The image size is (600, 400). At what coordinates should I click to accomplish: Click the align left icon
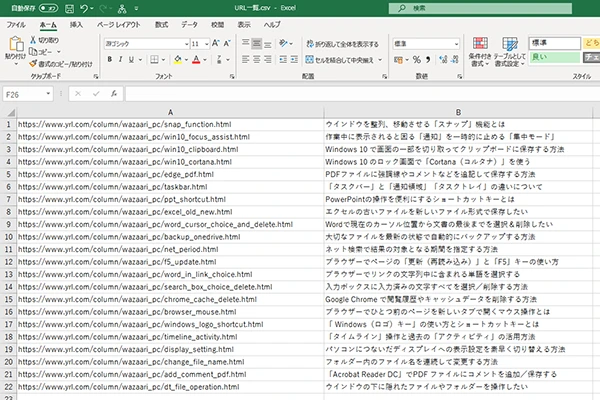pos(246,60)
